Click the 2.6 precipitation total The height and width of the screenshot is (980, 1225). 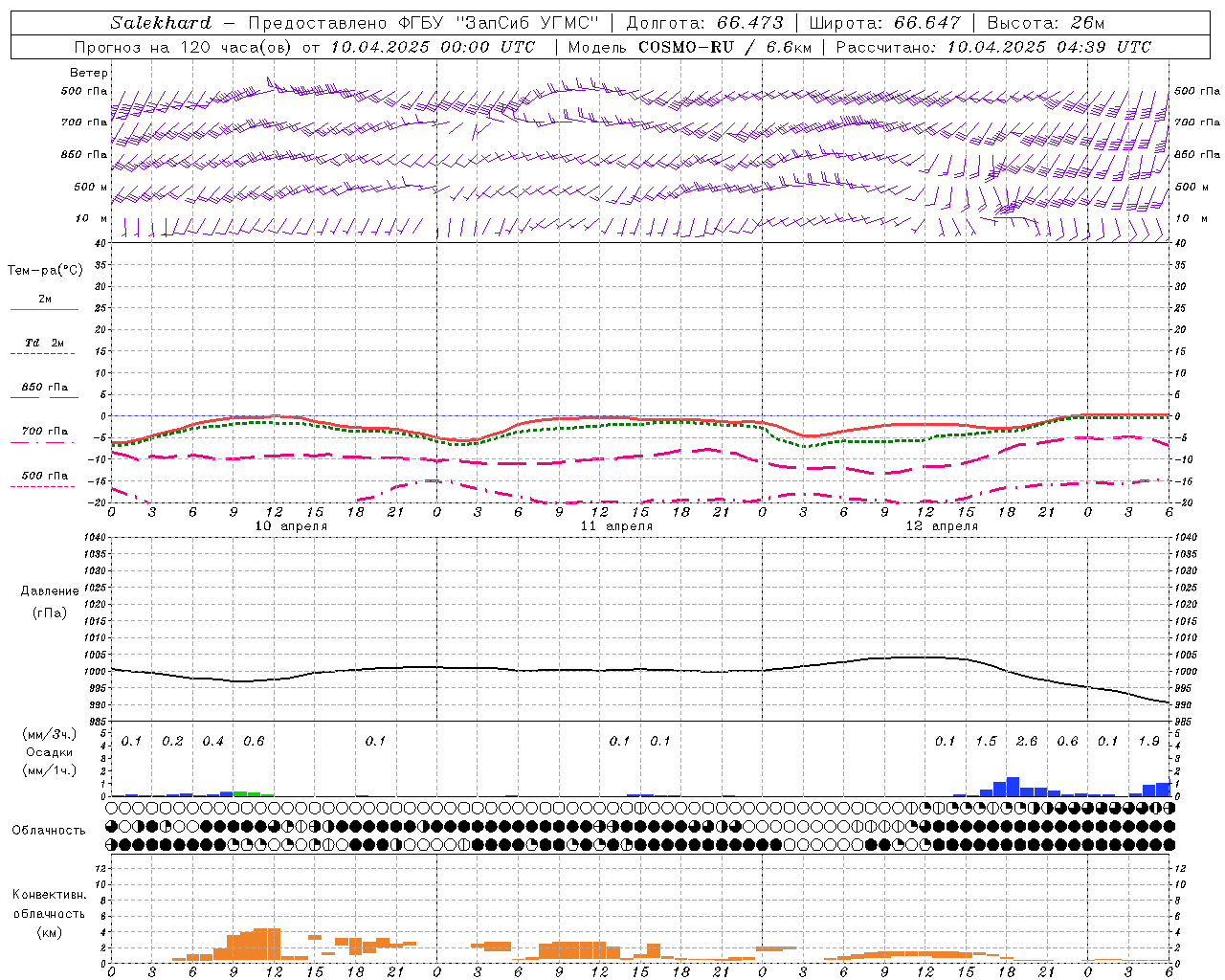[x=1027, y=742]
